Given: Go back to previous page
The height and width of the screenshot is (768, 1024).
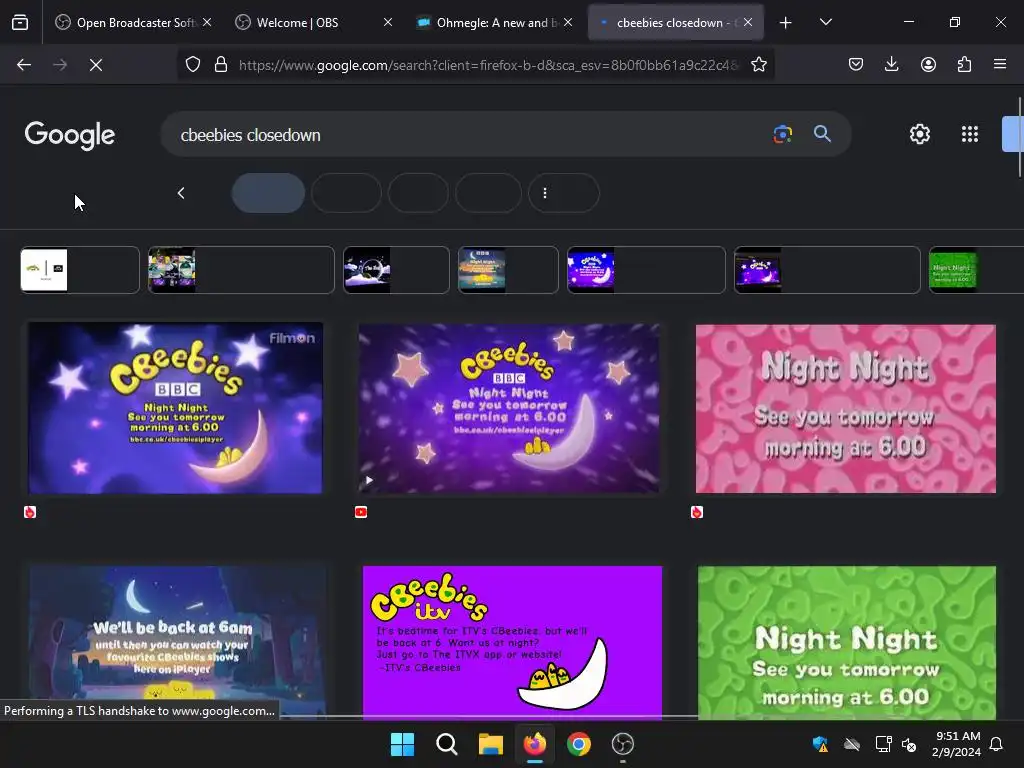Looking at the screenshot, I should click(24, 65).
